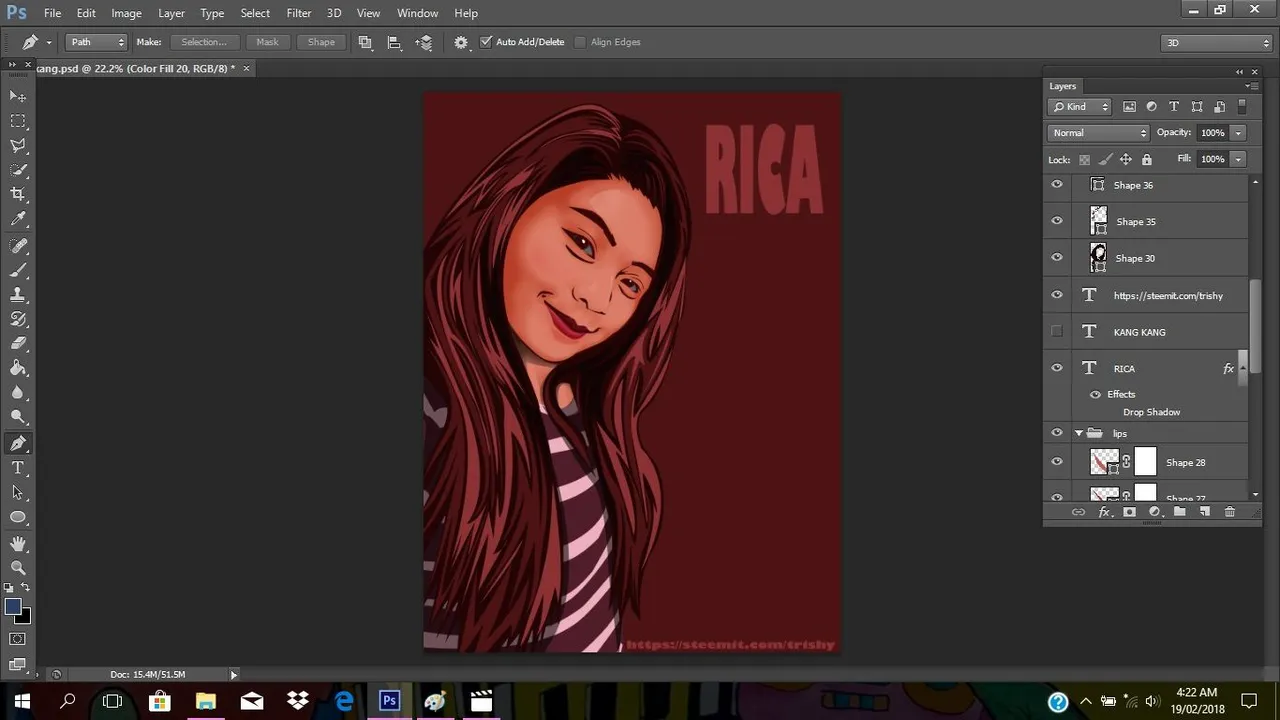Toggle Quick Mask mode
Viewport: 1280px width, 720px height.
pyautogui.click(x=18, y=639)
